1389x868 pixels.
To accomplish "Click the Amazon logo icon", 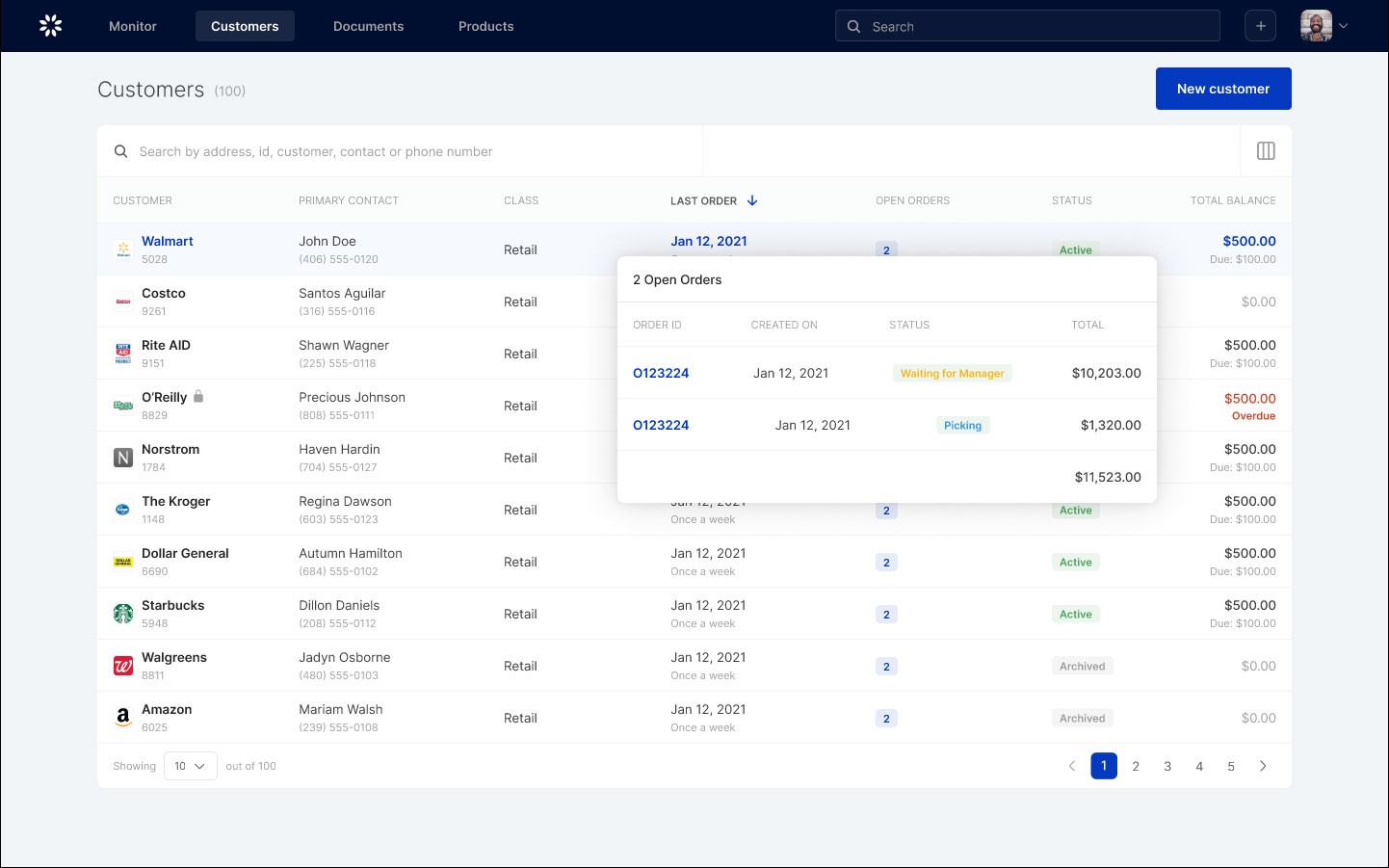I will click(x=122, y=717).
